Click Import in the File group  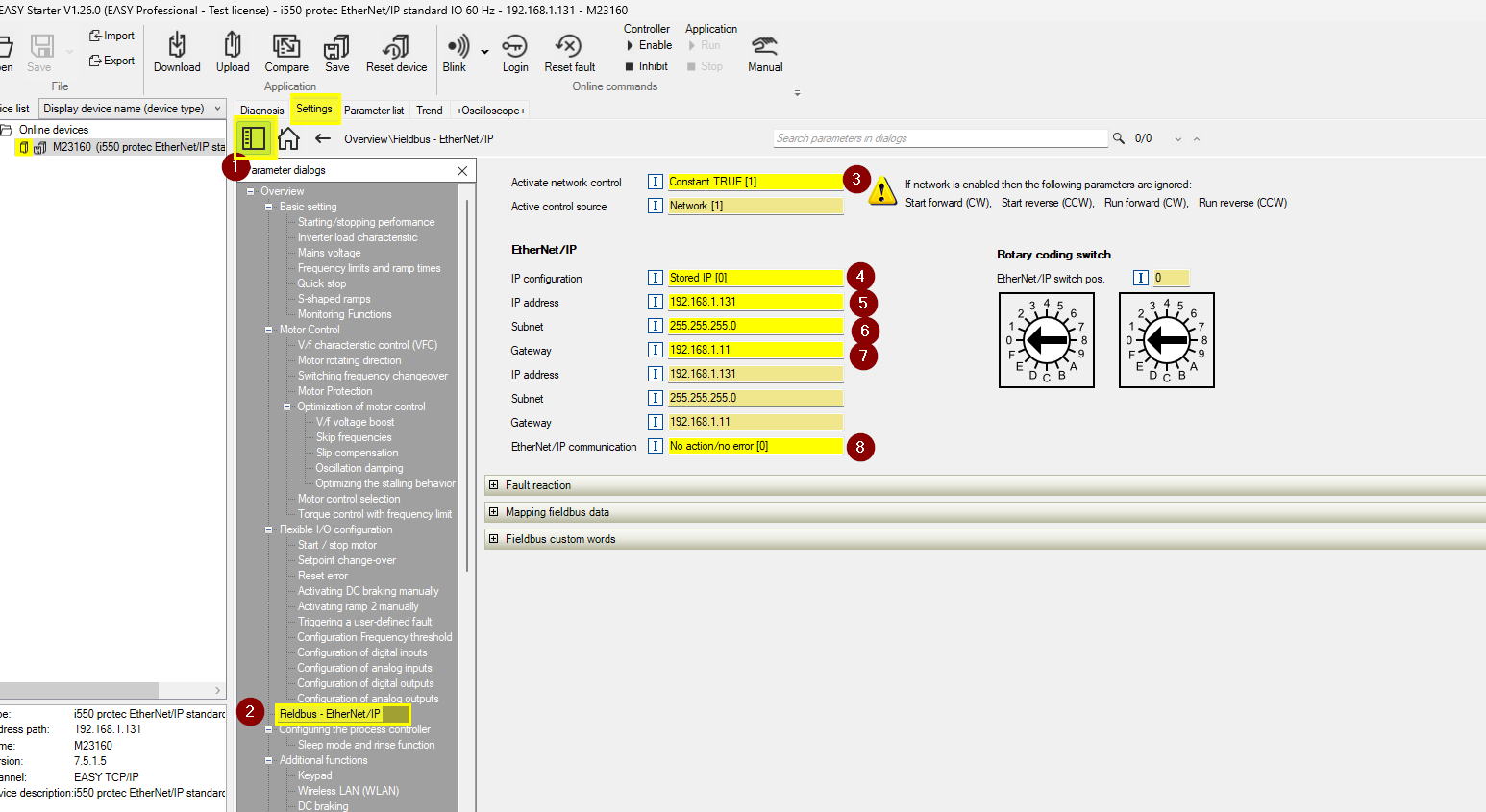coord(111,36)
